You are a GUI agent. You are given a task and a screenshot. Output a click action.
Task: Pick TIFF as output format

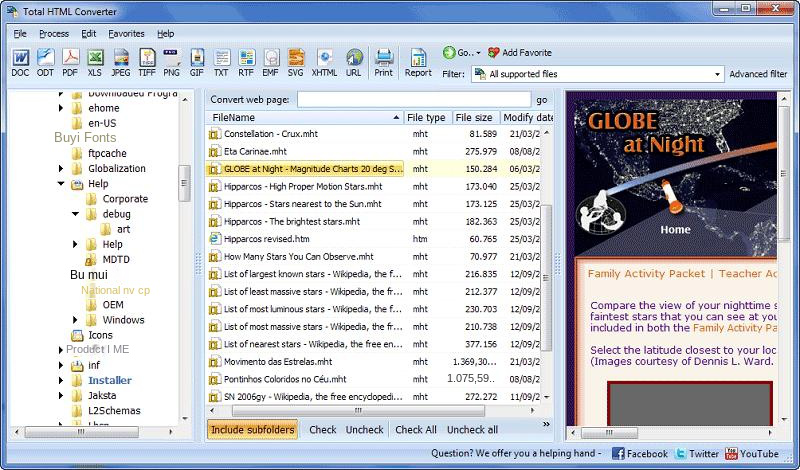(x=147, y=61)
